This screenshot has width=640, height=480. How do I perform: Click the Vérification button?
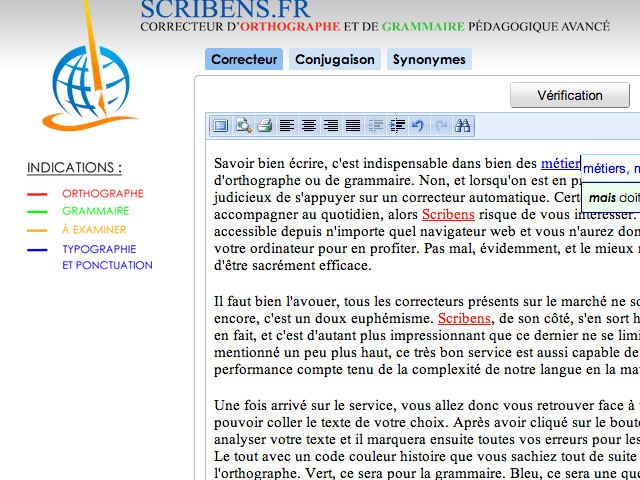coord(570,96)
